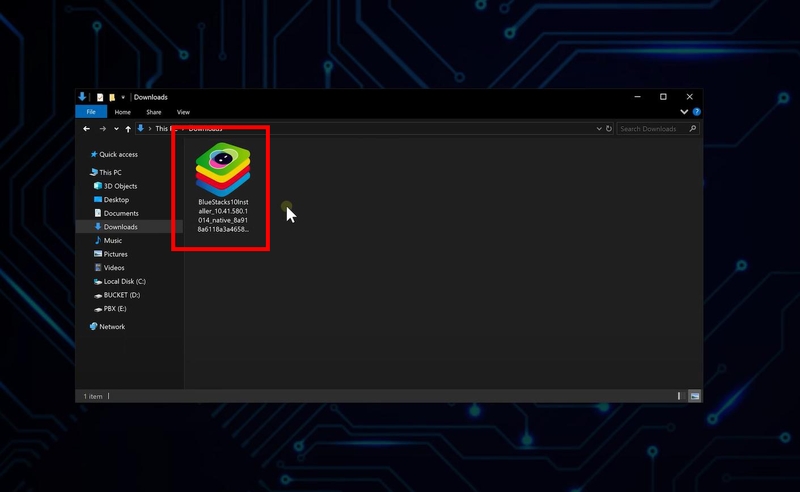Viewport: 800px width, 492px height.
Task: Go forward using the forward arrow
Action: (103, 129)
